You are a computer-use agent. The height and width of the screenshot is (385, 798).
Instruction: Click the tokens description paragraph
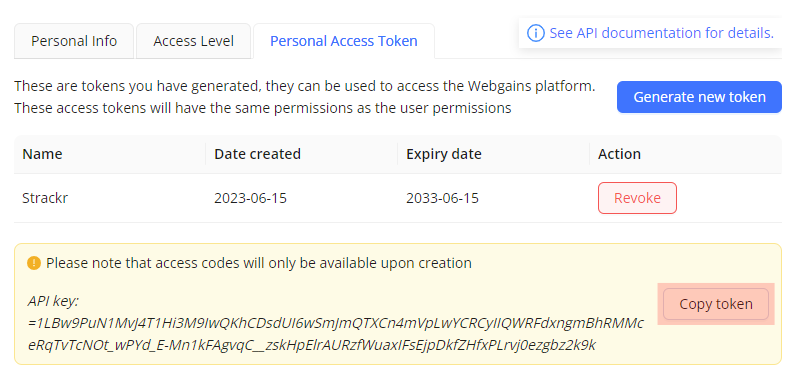(304, 97)
